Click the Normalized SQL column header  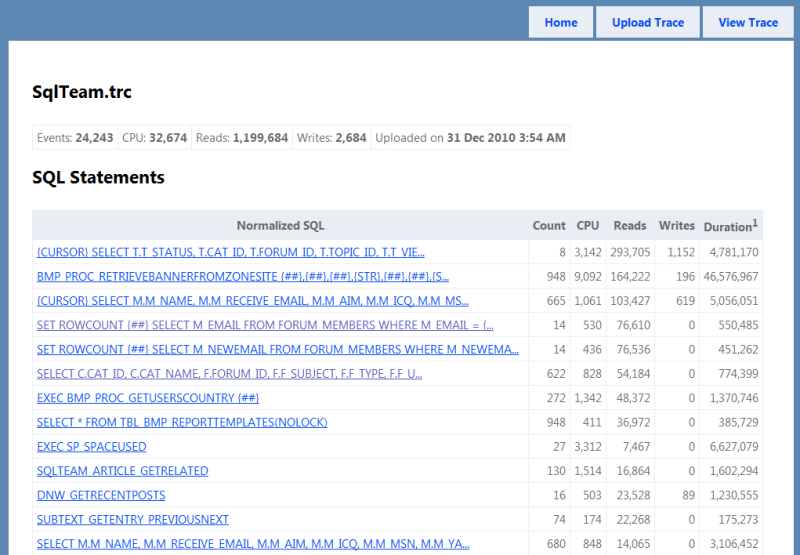coord(281,225)
